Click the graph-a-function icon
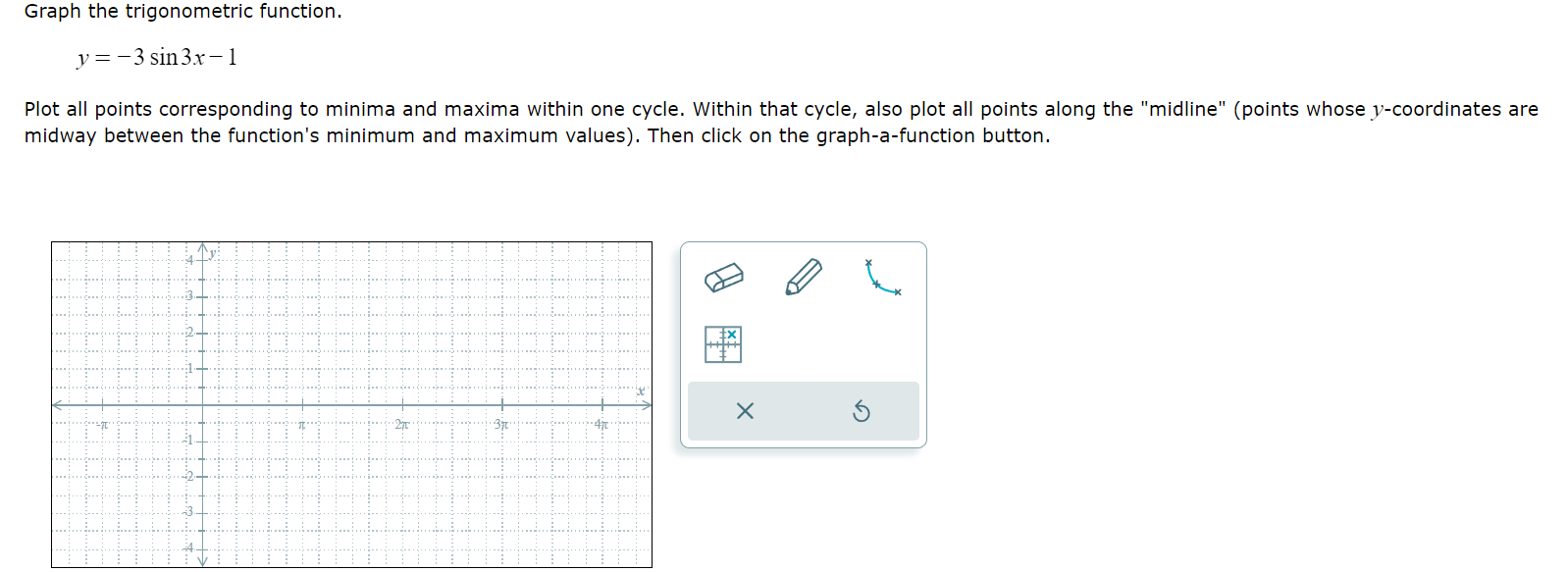This screenshot has height=572, width=1568. [723, 344]
